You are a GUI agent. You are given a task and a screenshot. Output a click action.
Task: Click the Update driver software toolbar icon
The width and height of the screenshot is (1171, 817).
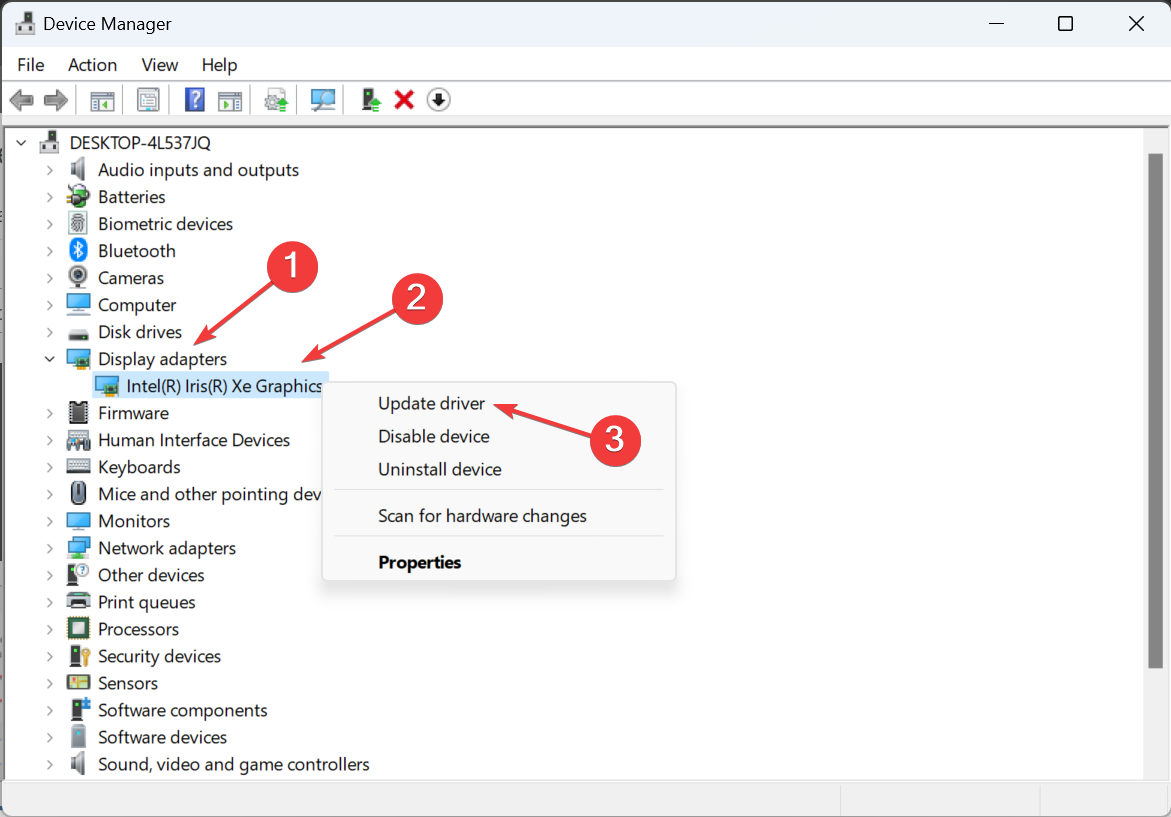coord(276,100)
